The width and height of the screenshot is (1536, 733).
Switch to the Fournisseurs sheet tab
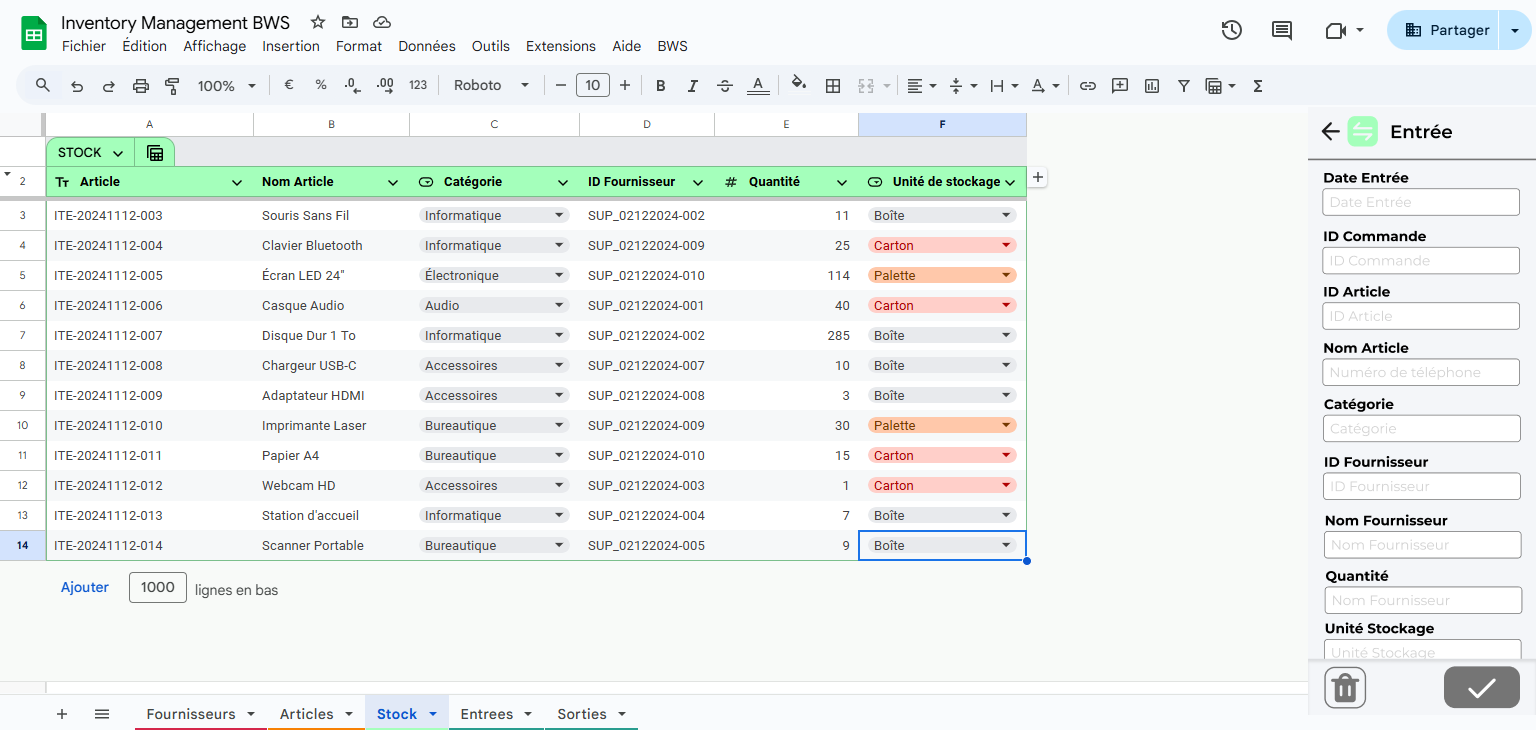tap(191, 714)
